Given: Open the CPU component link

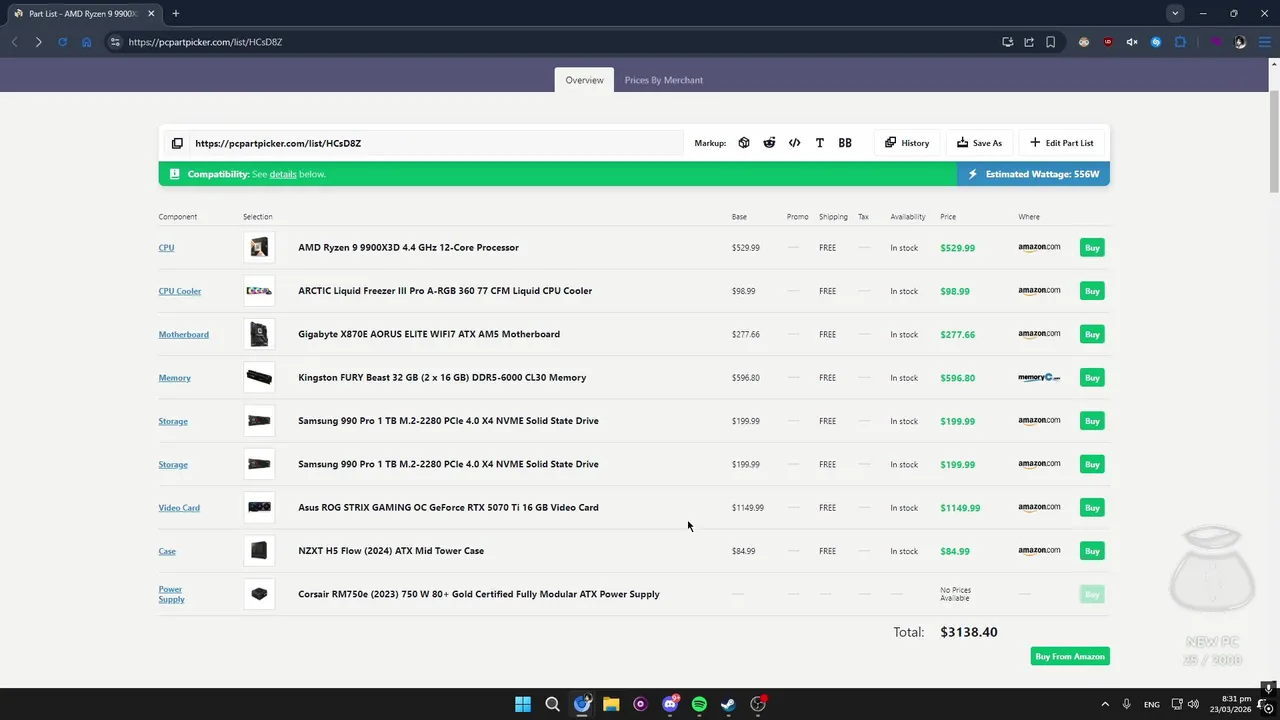Looking at the screenshot, I should click(166, 248).
